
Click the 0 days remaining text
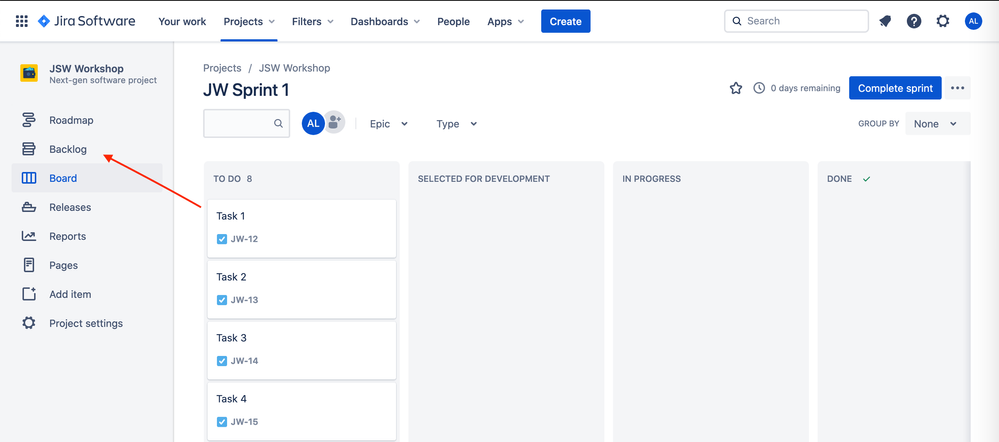click(805, 88)
